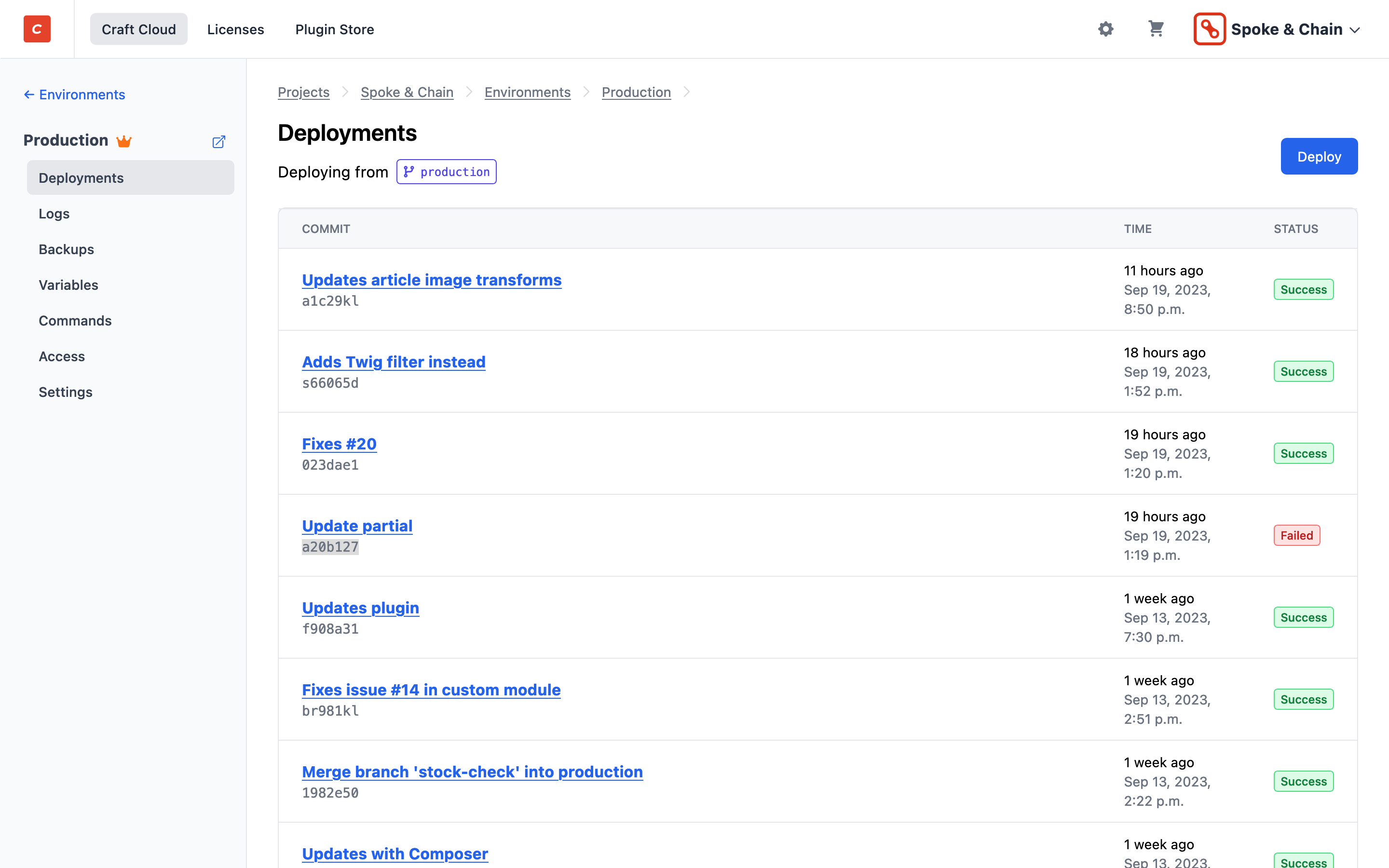The width and height of the screenshot is (1389, 868).
Task: Click commit hash 1982e50
Action: (x=330, y=793)
